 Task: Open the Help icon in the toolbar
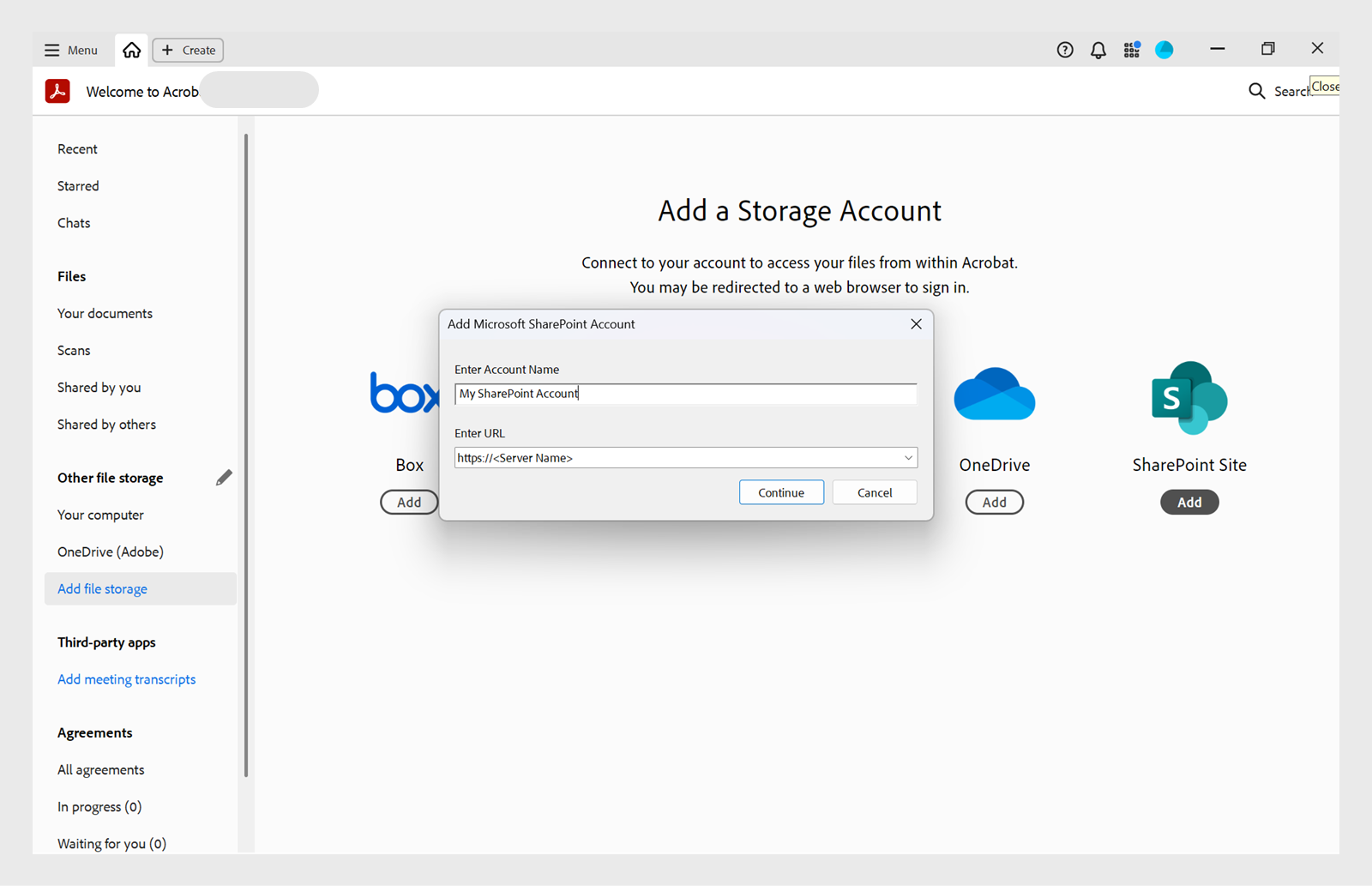1064,50
